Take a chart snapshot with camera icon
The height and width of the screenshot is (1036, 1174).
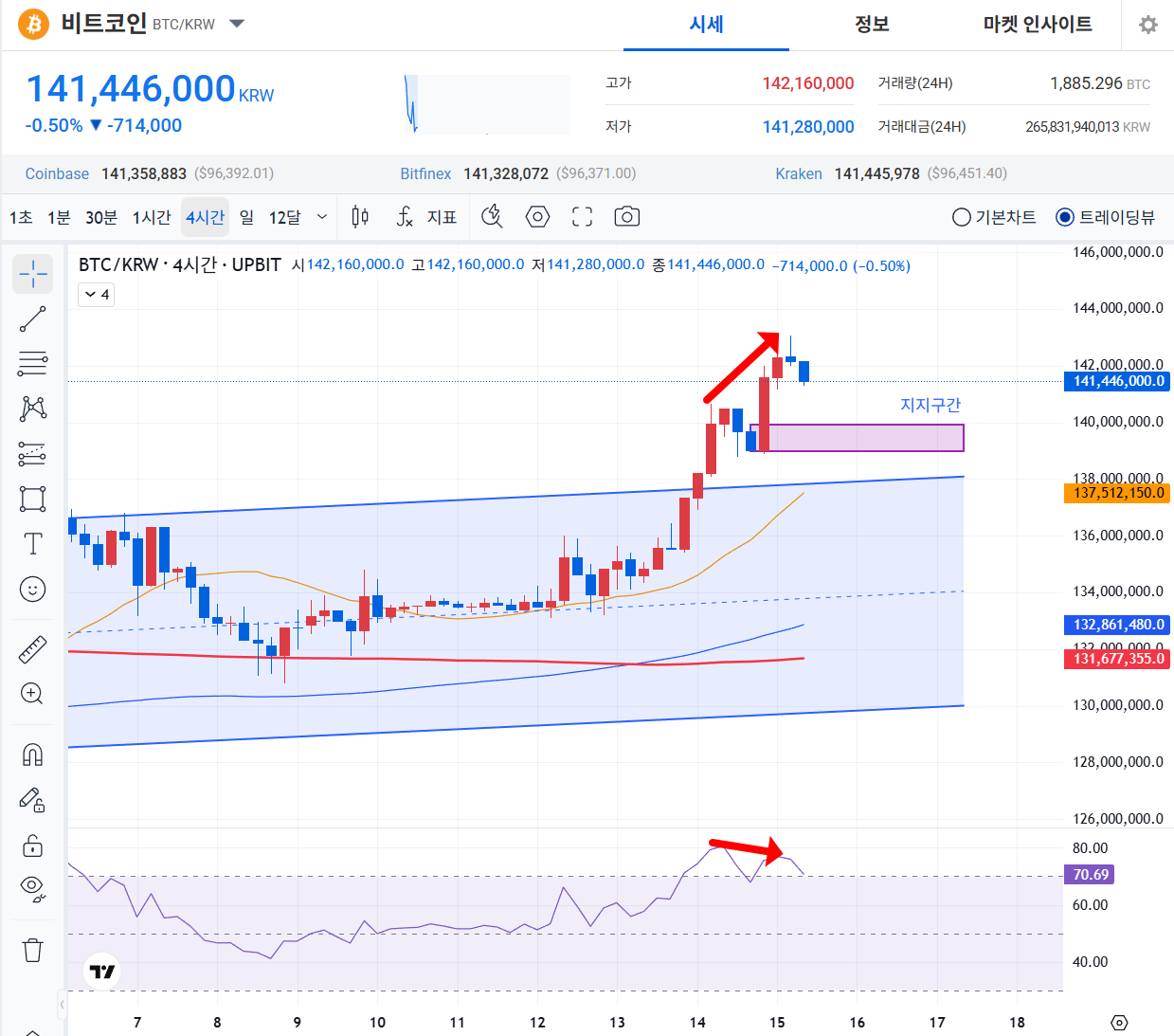tap(626, 217)
